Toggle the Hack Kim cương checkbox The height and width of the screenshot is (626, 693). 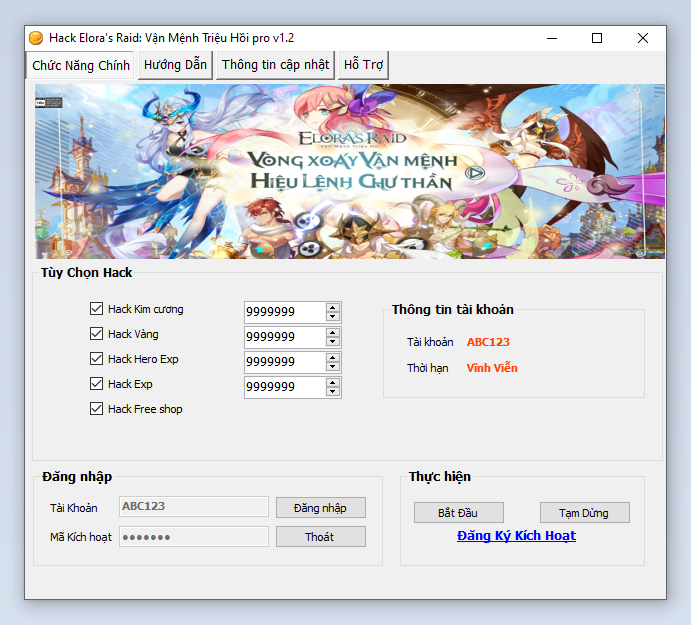[97, 309]
